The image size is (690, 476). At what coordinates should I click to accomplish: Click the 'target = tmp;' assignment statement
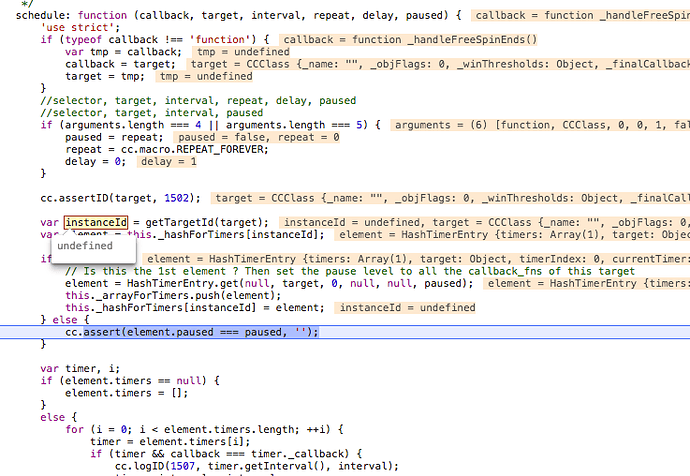pyautogui.click(x=105, y=77)
